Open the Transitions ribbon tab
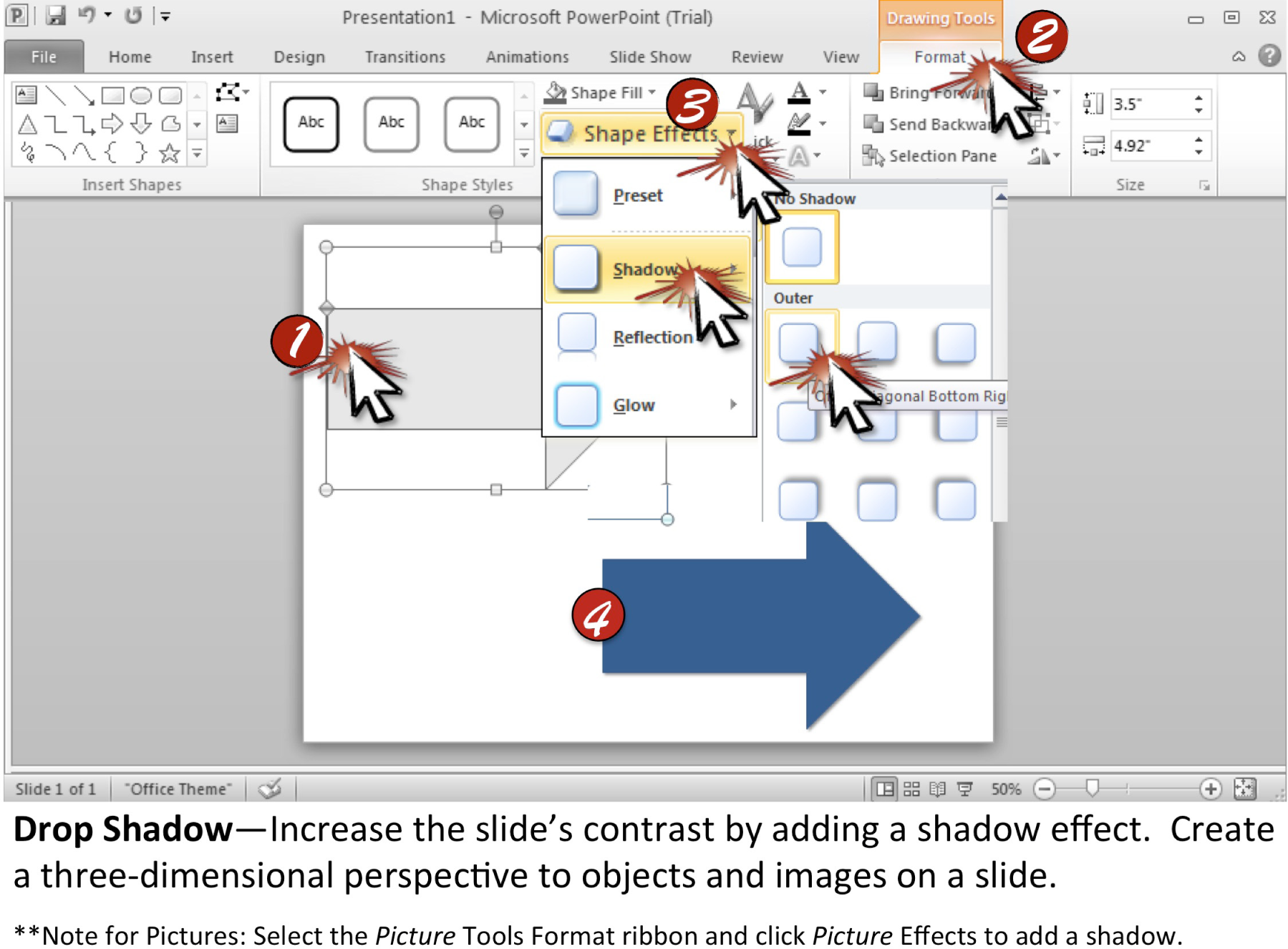This screenshot has width=1288, height=949. (x=405, y=57)
